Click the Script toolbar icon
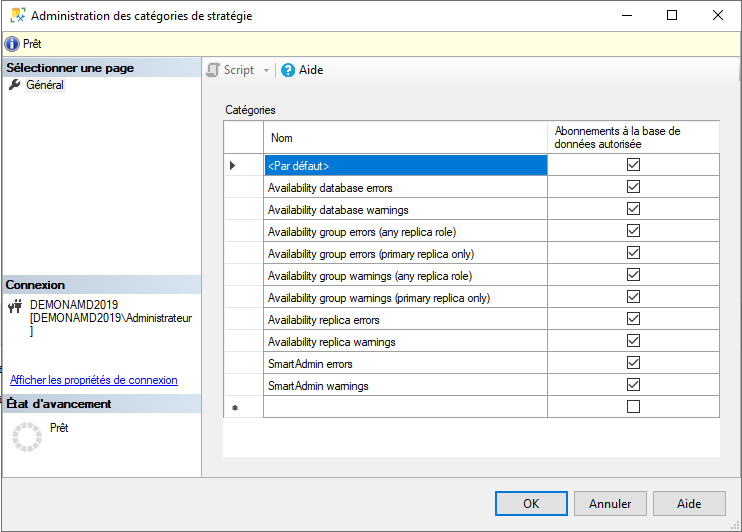Screen dimensions: 742x532 click(213, 70)
